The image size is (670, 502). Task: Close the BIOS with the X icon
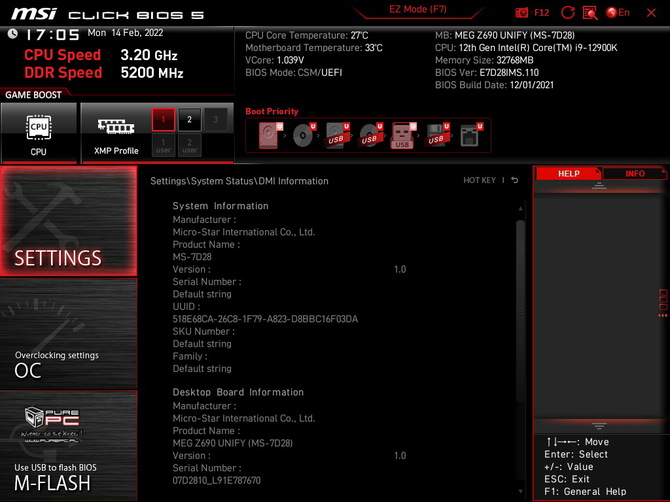pos(651,13)
